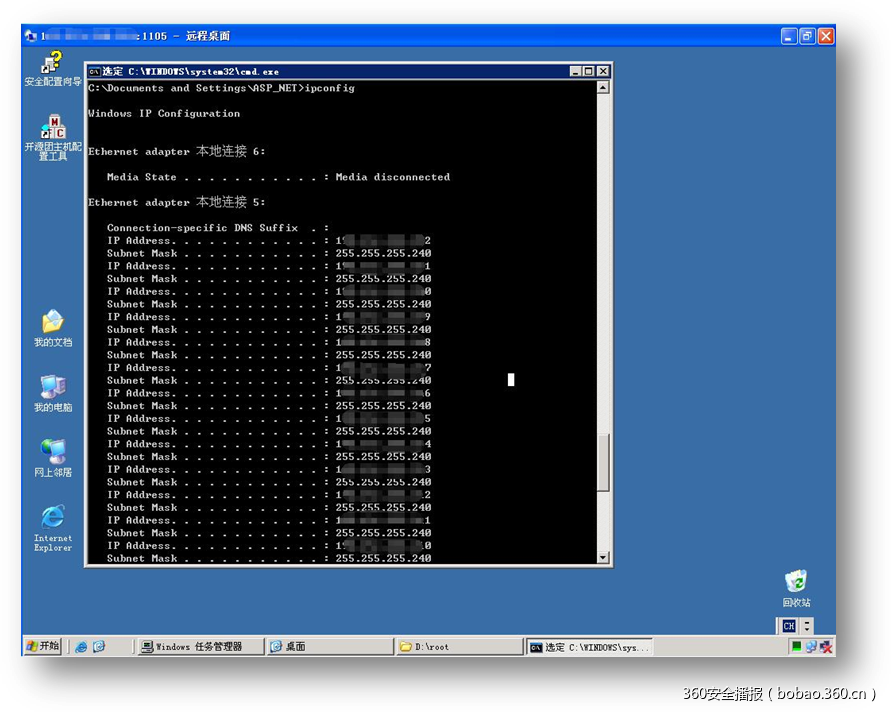Switch to the 桌面 taskbar item
This screenshot has height=712, width=891.
pyautogui.click(x=328, y=647)
